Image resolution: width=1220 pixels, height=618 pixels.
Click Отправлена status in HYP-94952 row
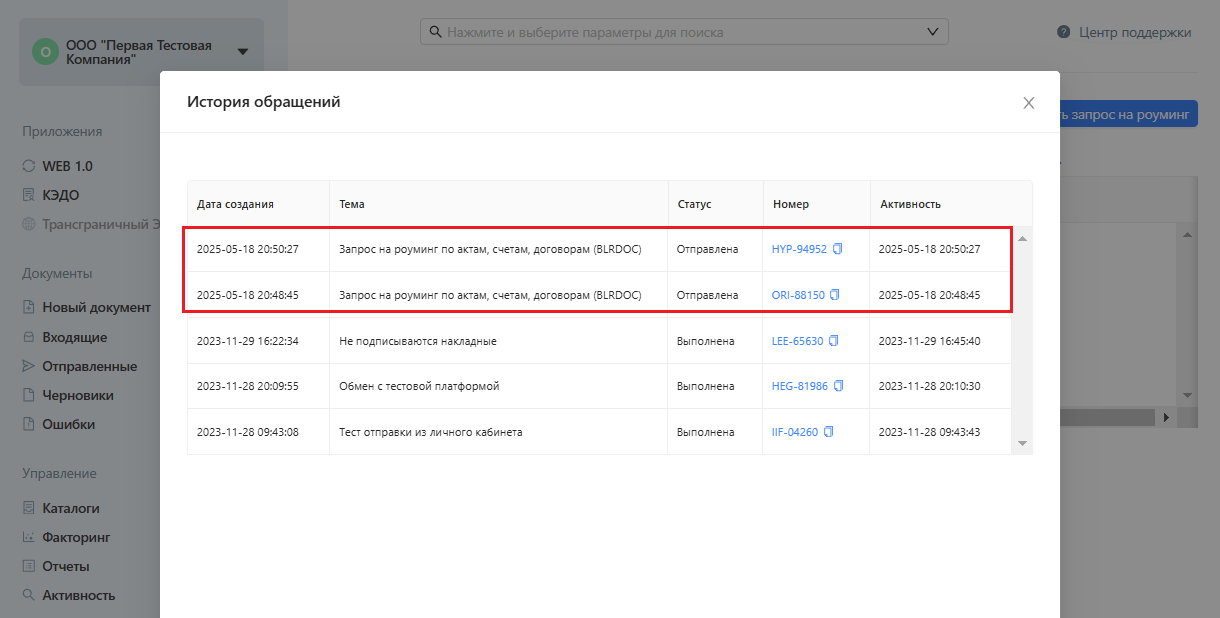(x=707, y=249)
